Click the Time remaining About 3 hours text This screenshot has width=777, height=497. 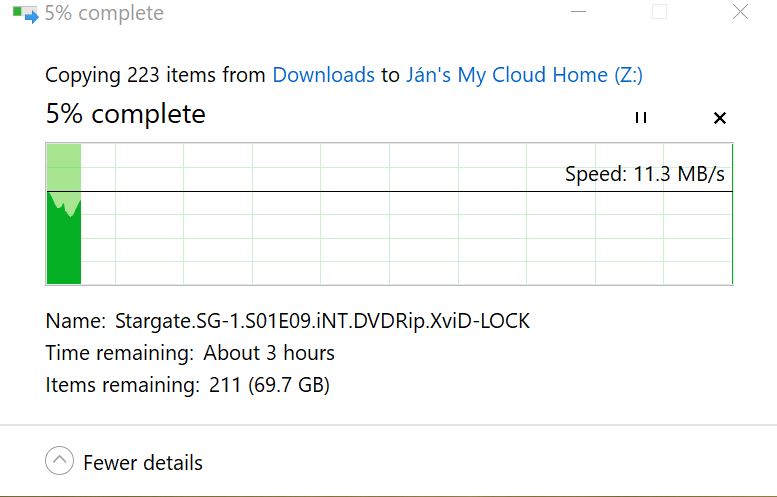coord(190,353)
